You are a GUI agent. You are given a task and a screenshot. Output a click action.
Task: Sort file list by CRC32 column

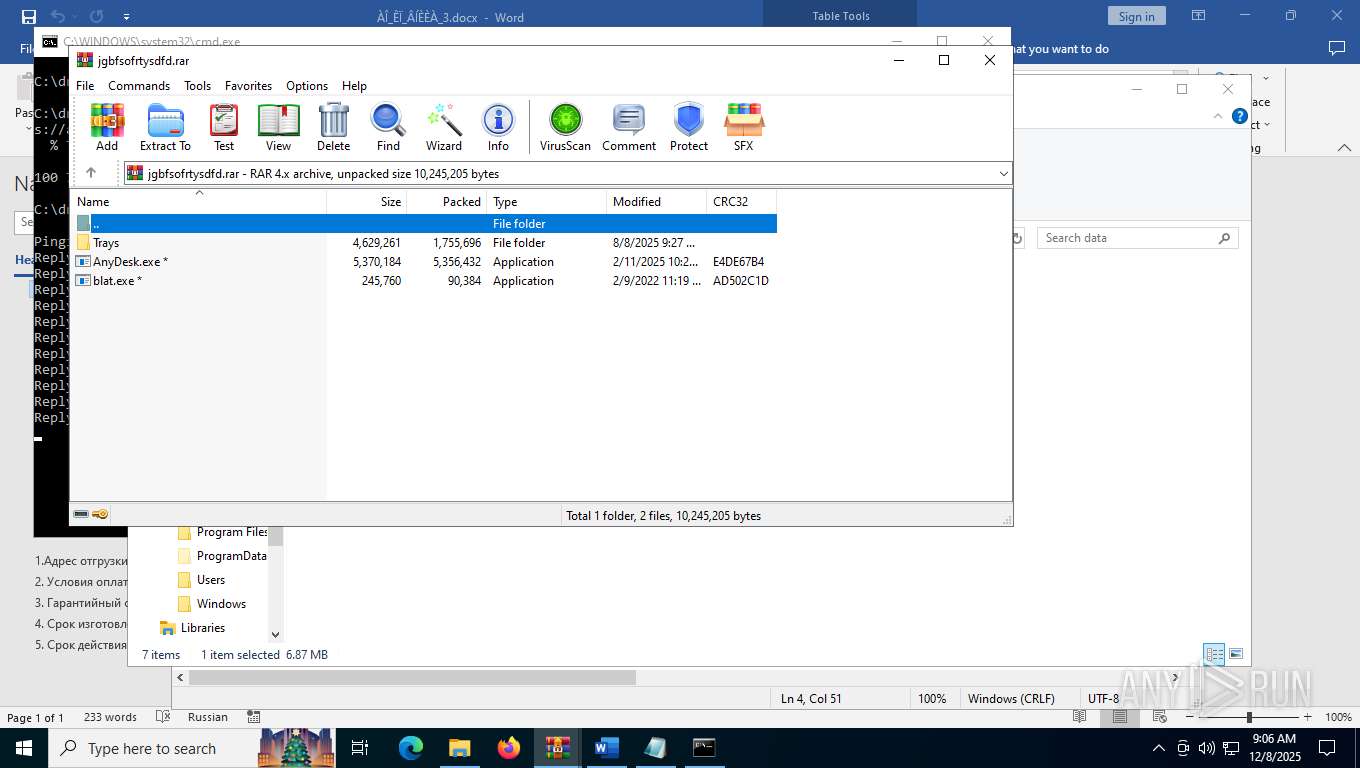[x=742, y=201]
